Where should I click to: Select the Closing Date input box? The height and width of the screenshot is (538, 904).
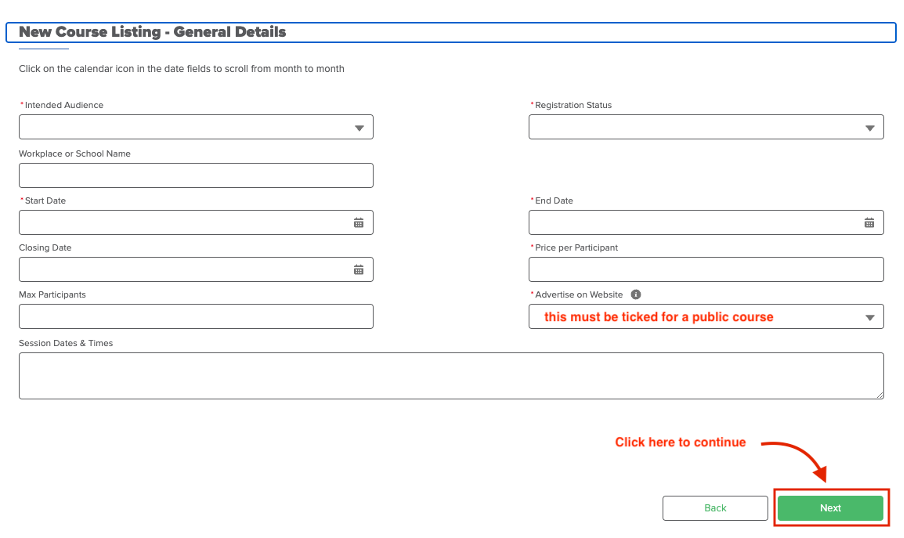(180, 270)
